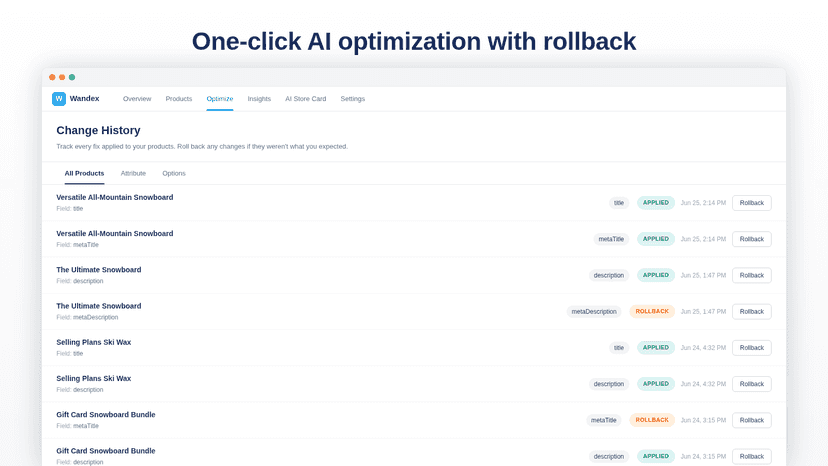
Task: Click the Change History heading
Action: (98, 131)
